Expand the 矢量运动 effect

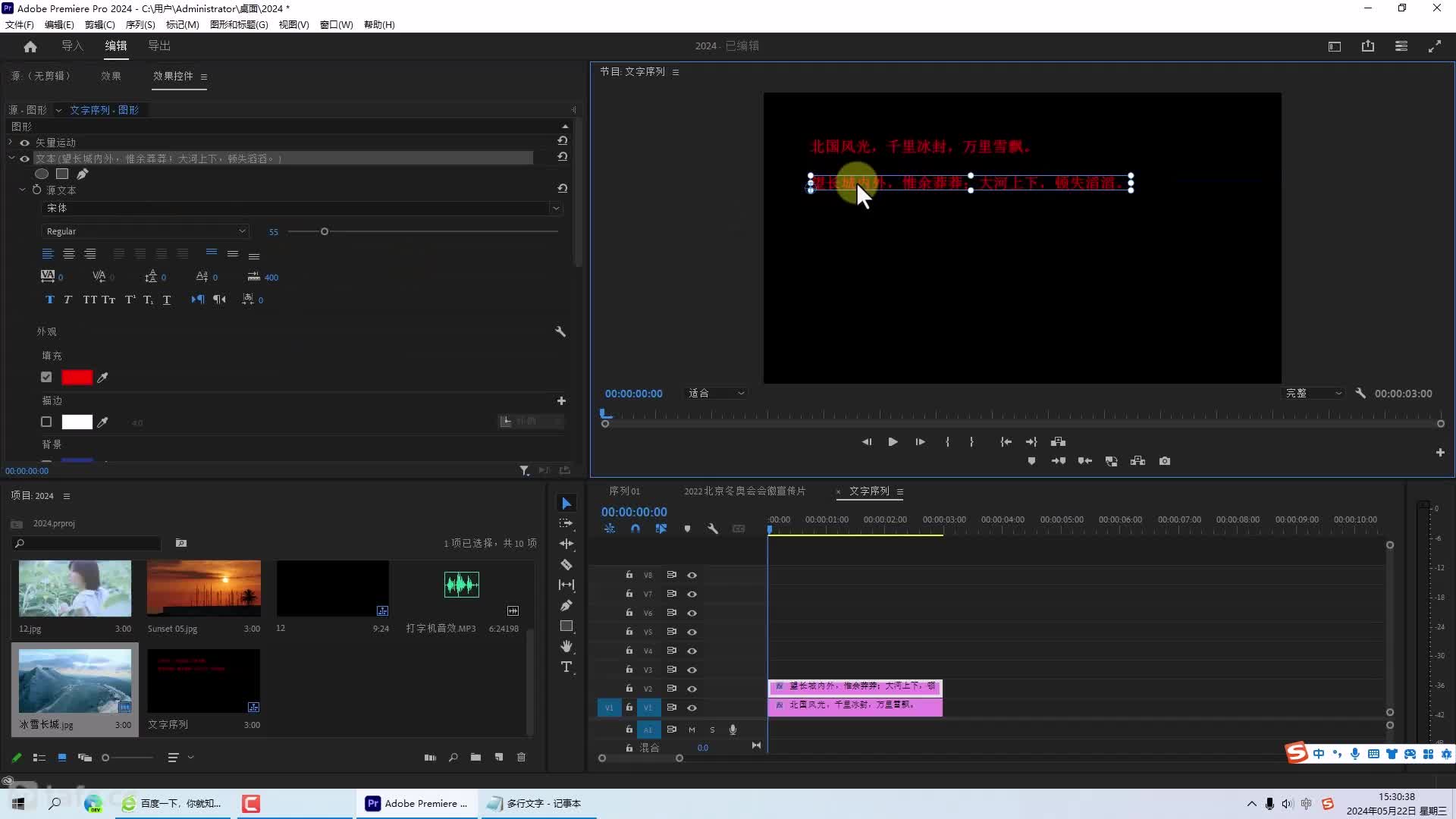(11, 142)
